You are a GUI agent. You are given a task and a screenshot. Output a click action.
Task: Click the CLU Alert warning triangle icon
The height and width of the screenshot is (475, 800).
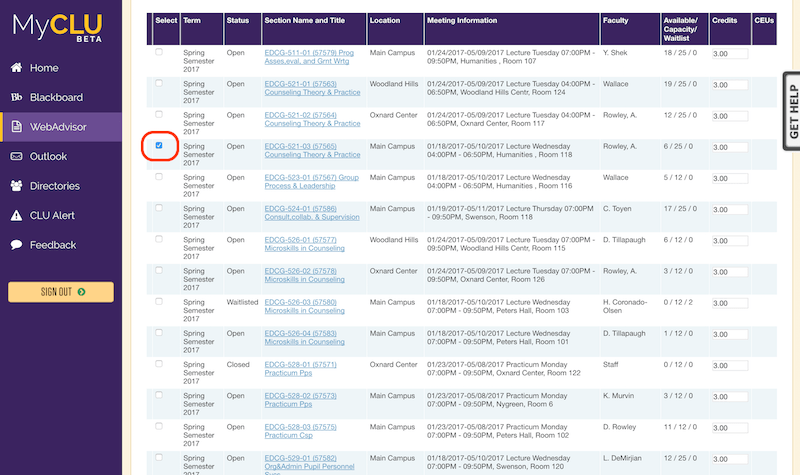[16, 215]
